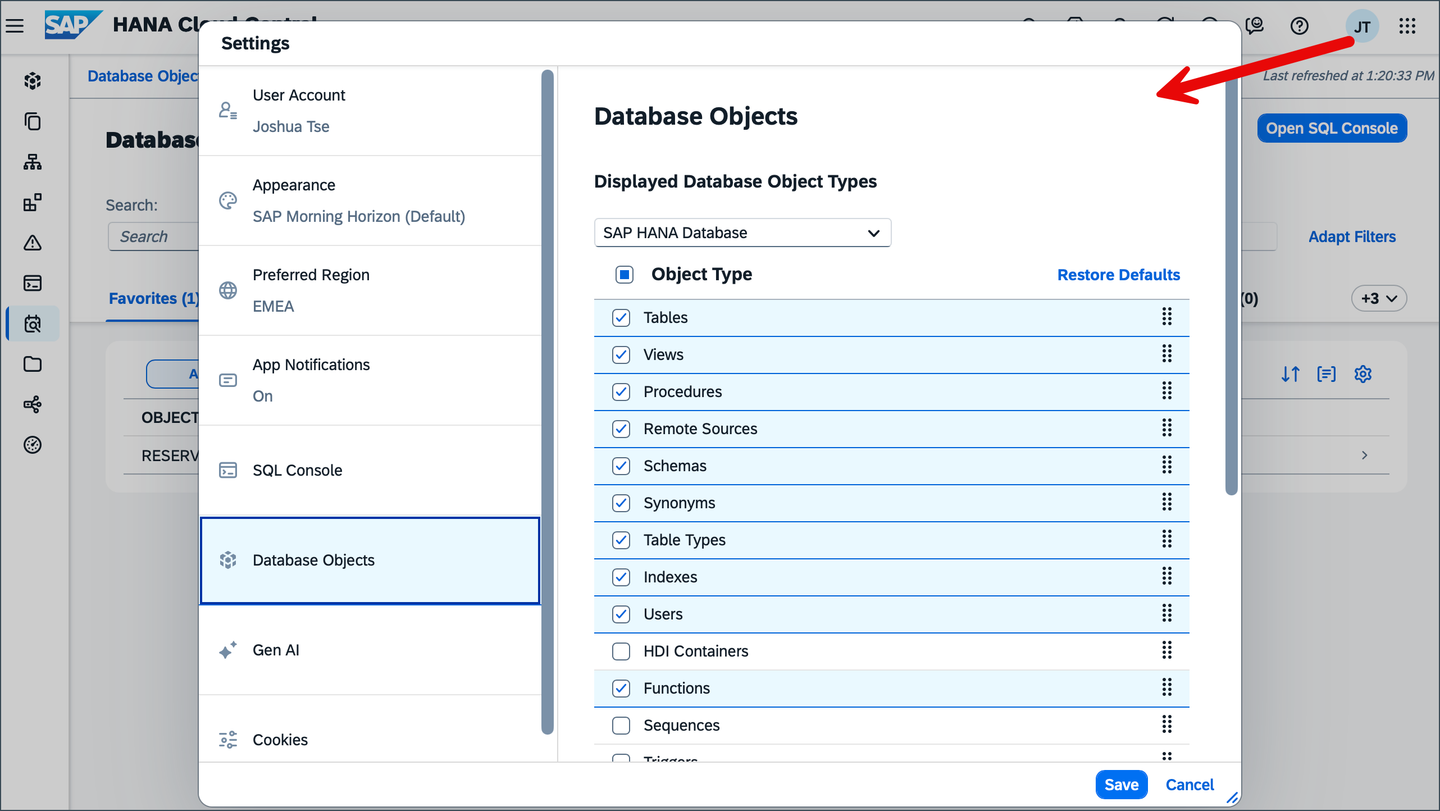Open the hamburger navigation menu

[15, 26]
